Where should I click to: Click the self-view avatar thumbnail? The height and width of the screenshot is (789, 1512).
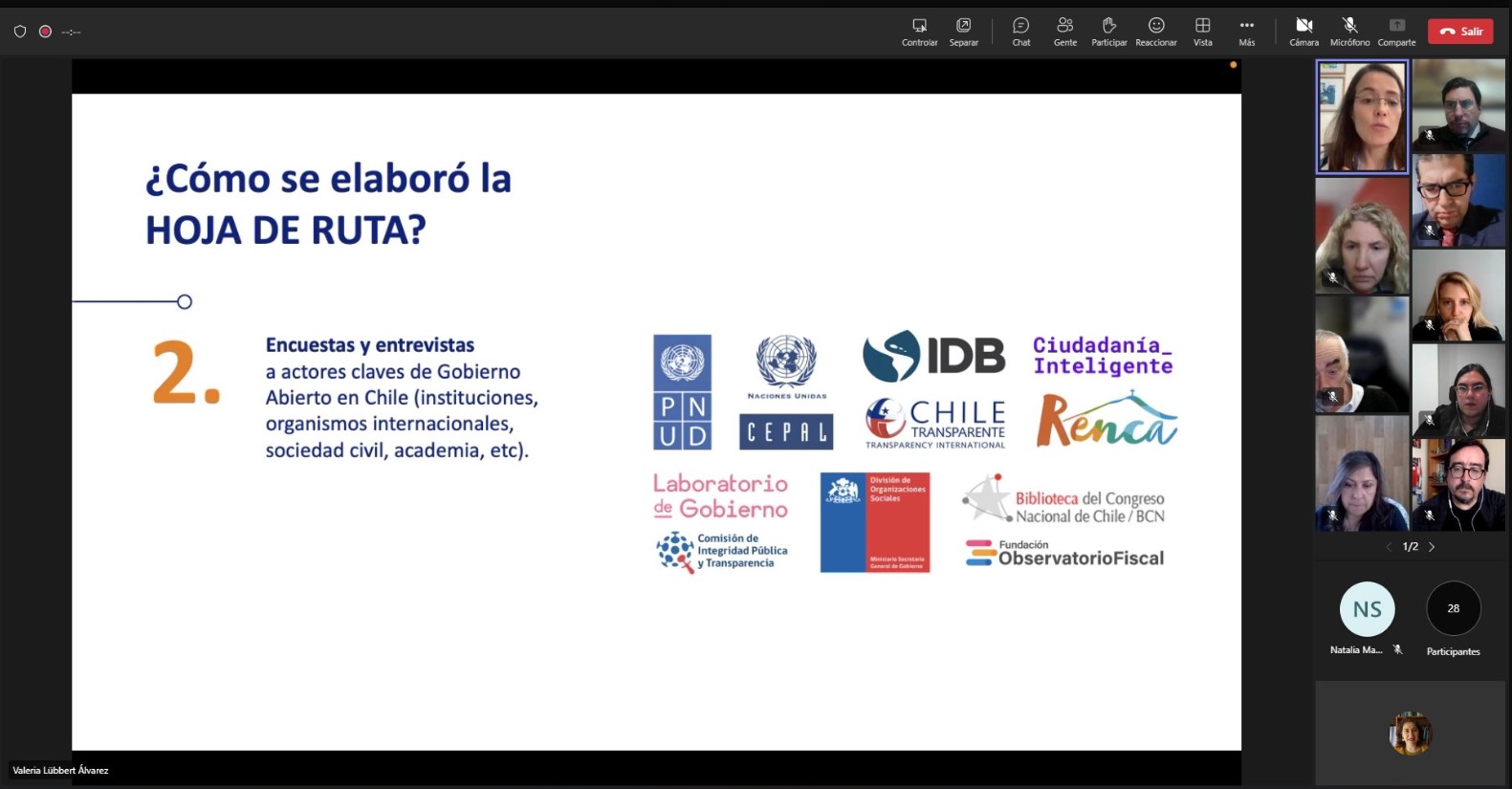(x=1410, y=734)
